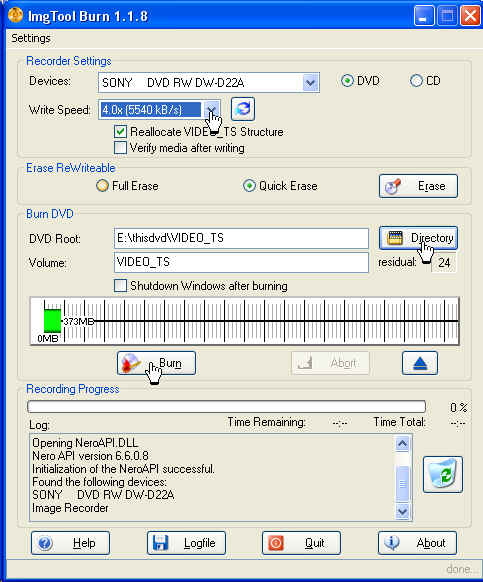Click the Erase disc button
The image size is (483, 582).
click(x=418, y=186)
